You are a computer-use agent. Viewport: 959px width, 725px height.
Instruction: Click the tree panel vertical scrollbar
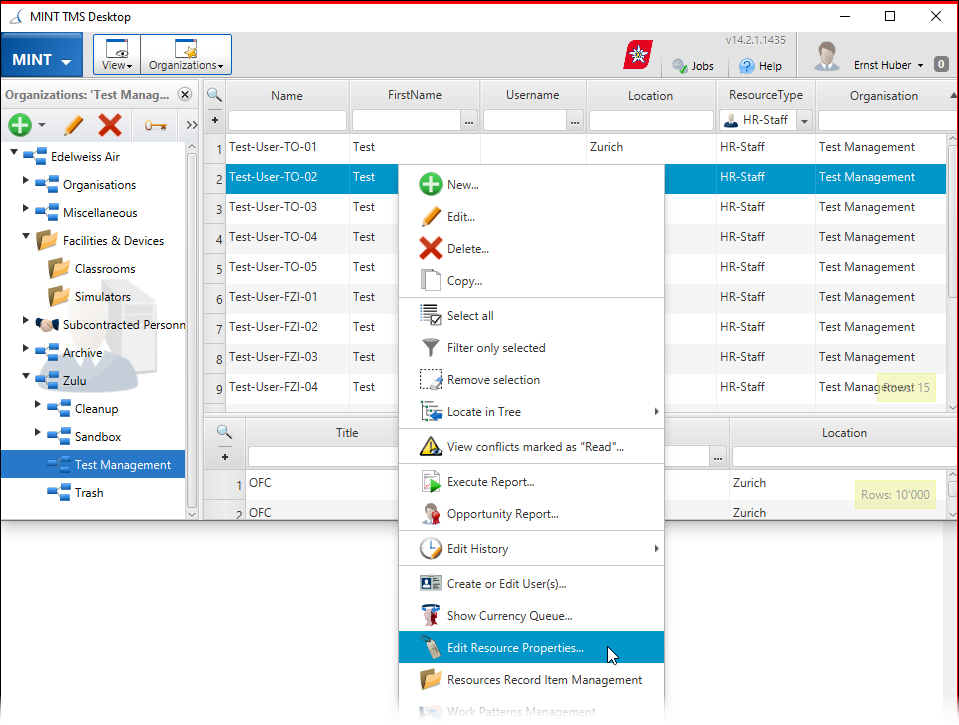tap(191, 330)
